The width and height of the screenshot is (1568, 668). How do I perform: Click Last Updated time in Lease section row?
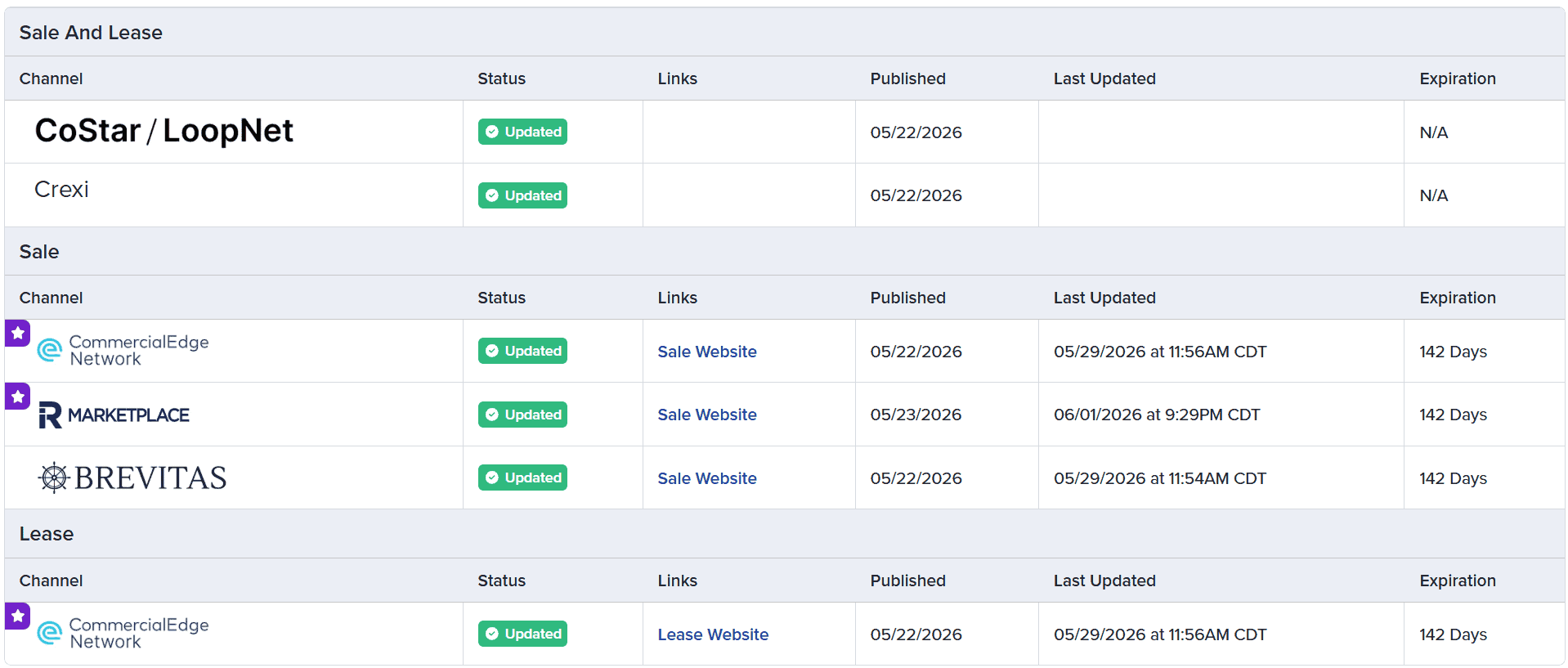click(1160, 634)
